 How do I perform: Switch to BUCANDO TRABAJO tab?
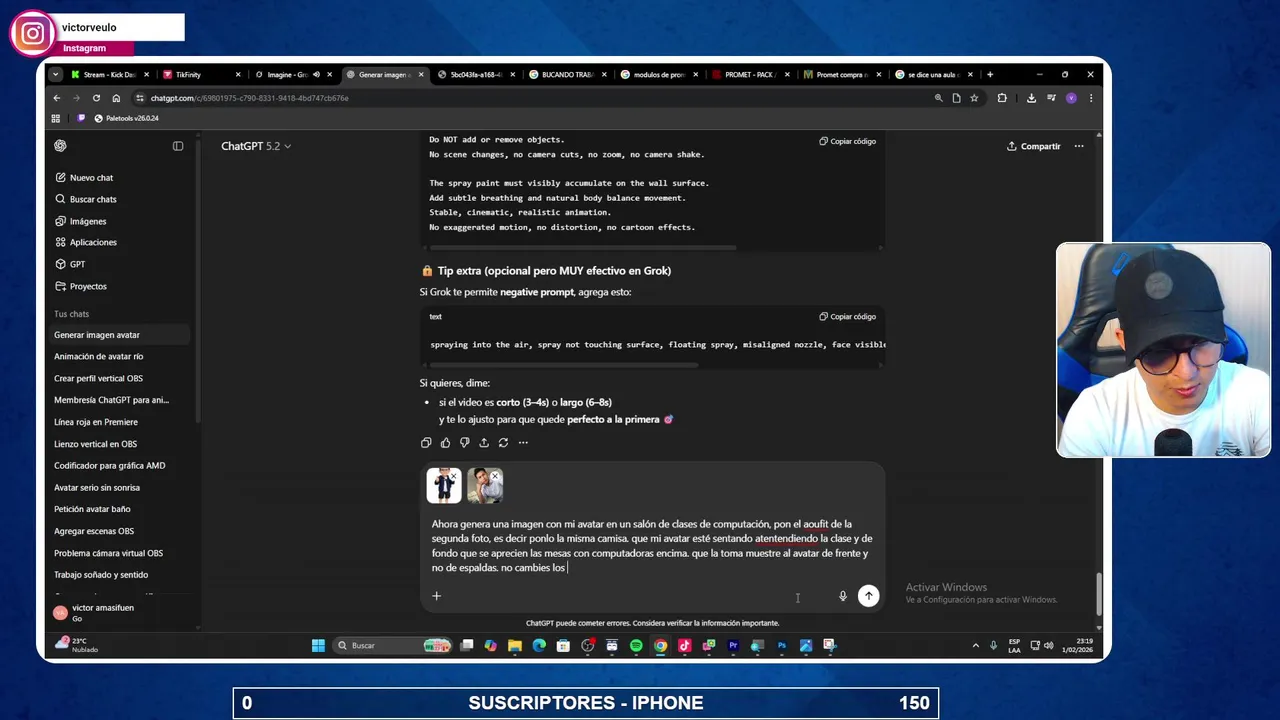coord(567,75)
